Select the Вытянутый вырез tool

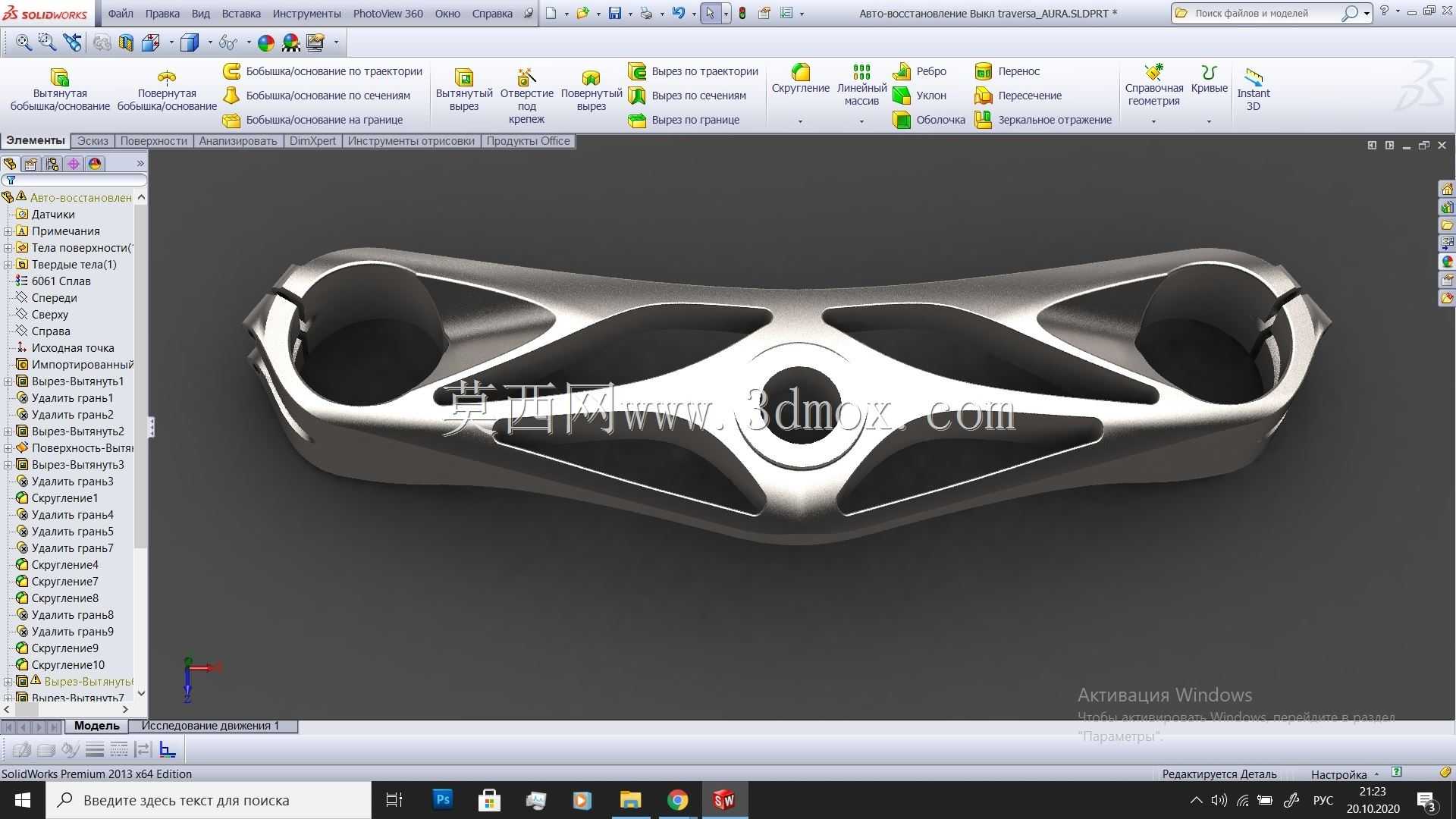click(464, 89)
